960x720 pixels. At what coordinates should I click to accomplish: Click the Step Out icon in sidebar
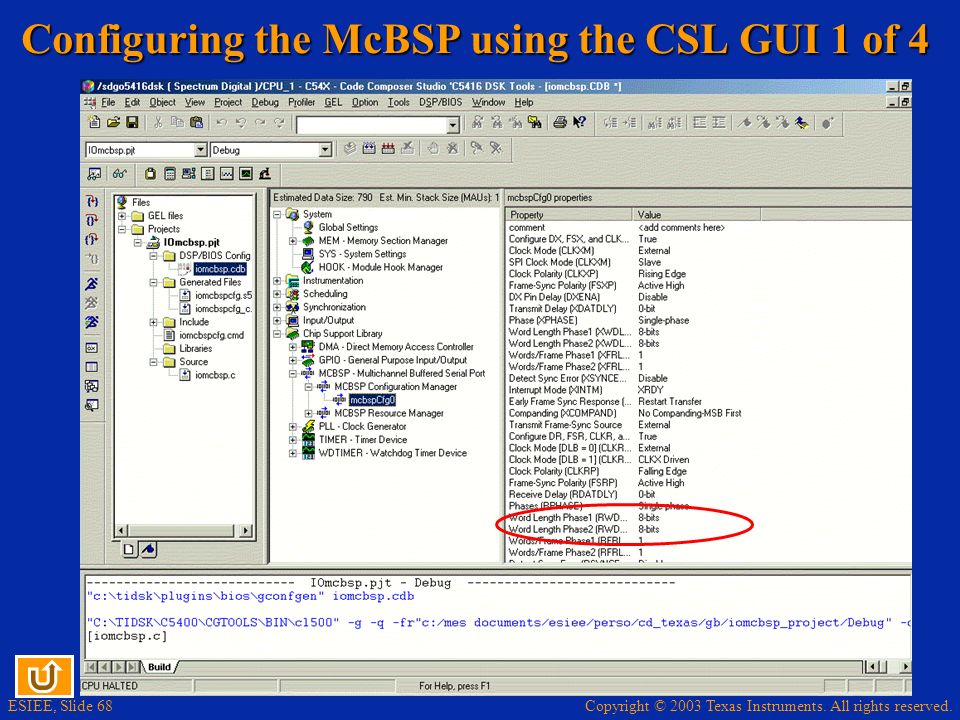click(x=92, y=239)
